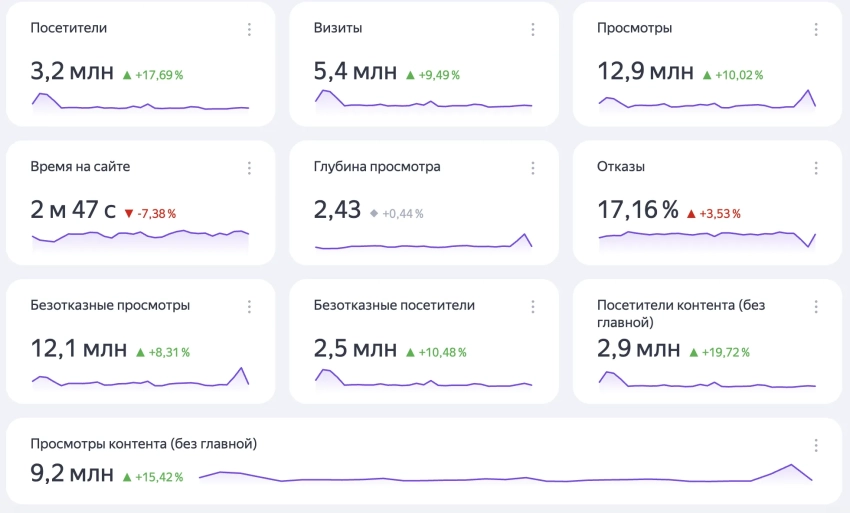This screenshot has height=513, width=850.
Task: Open the options menu for Просмотры widget
Action: (x=816, y=29)
